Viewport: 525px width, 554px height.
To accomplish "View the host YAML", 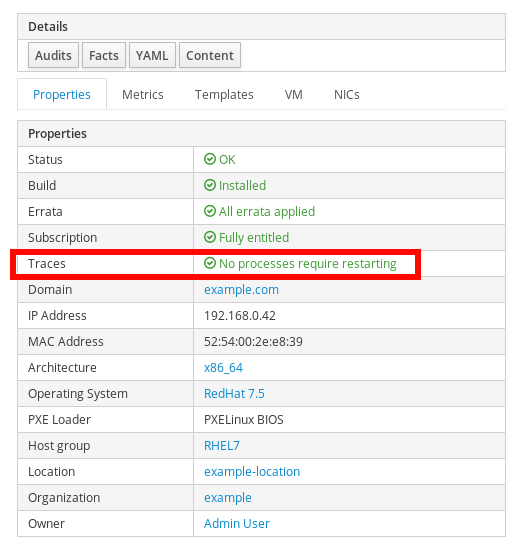I will [152, 55].
